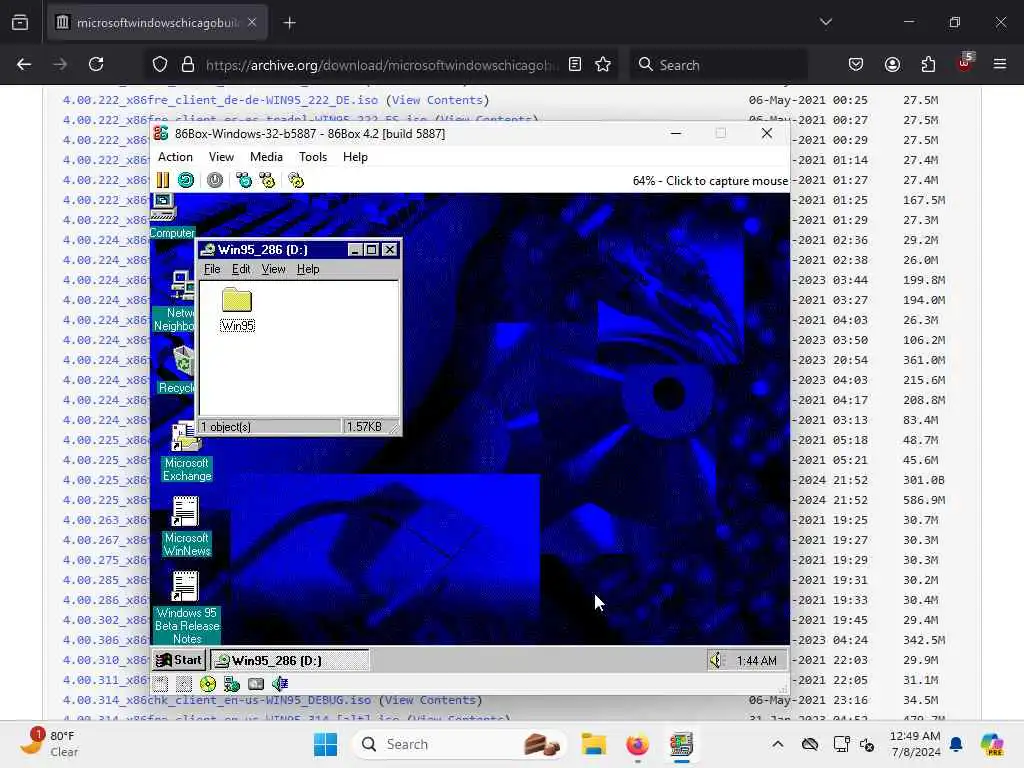Open View menu in Win95_286 window
Screen dimensions: 1024x768
point(274,269)
